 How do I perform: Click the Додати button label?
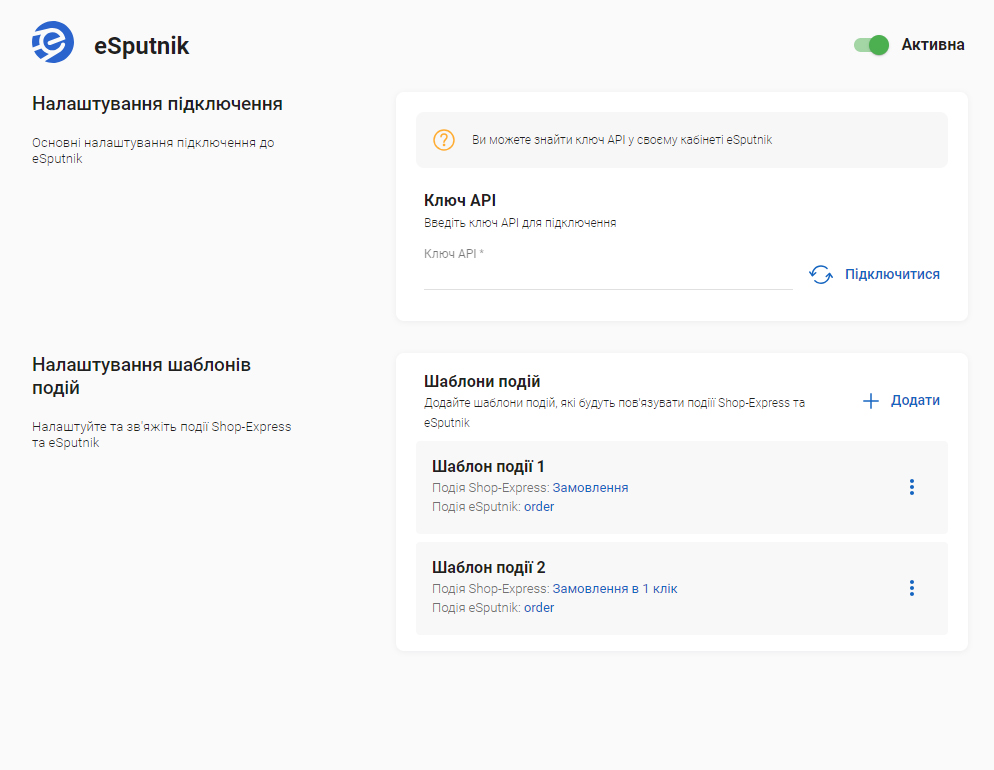[915, 401]
